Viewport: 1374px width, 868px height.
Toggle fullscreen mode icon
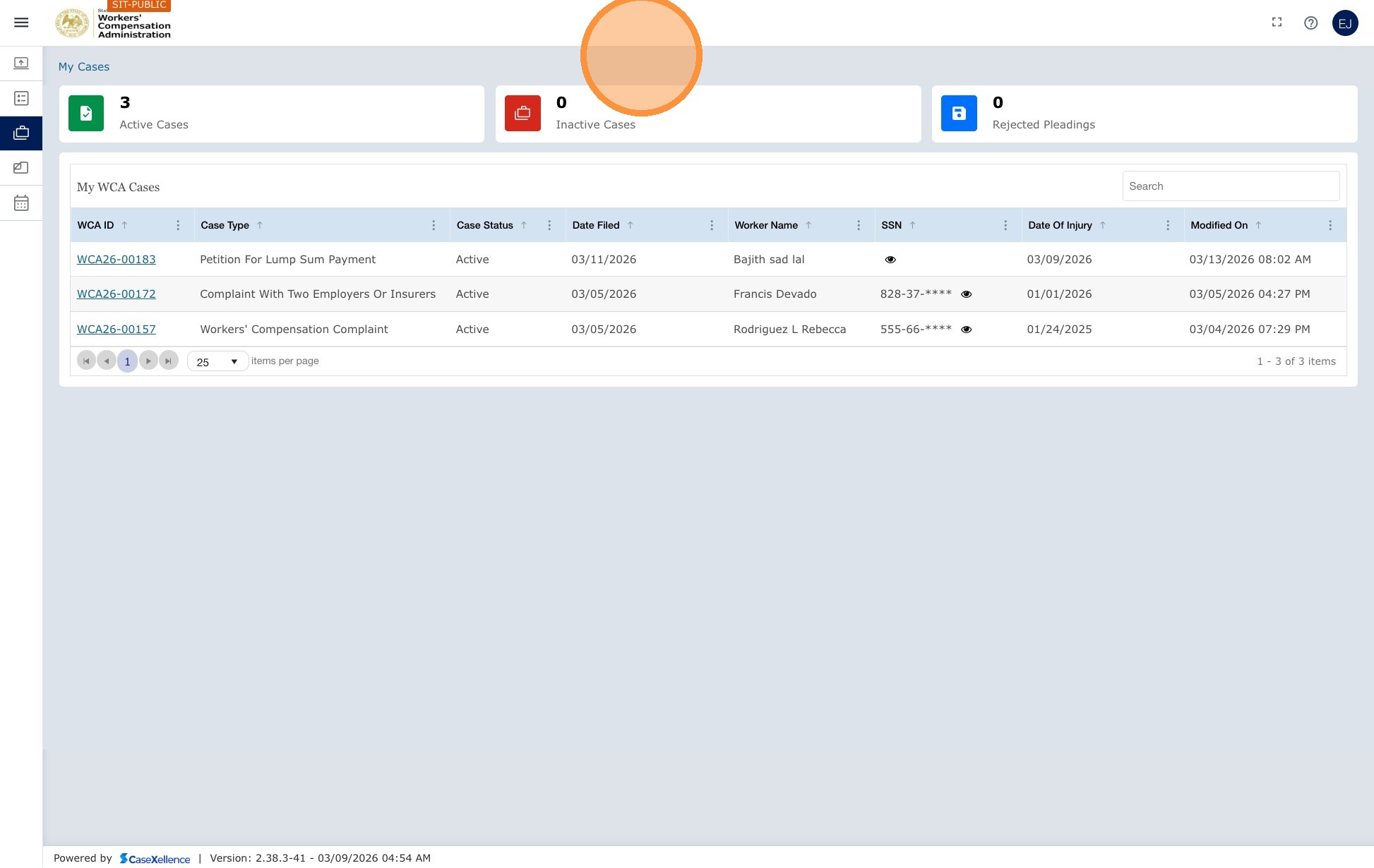(x=1277, y=23)
